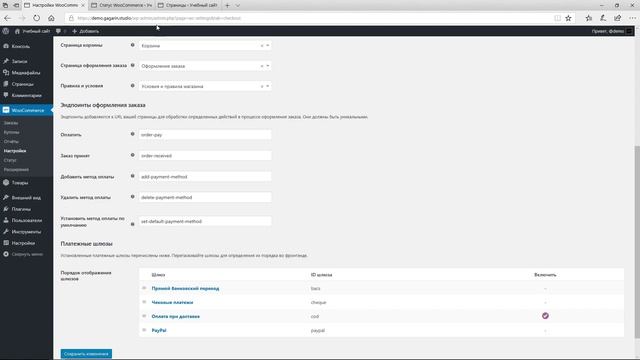Open Чековые платежи gateway link
640x360 pixels.
coord(172,302)
